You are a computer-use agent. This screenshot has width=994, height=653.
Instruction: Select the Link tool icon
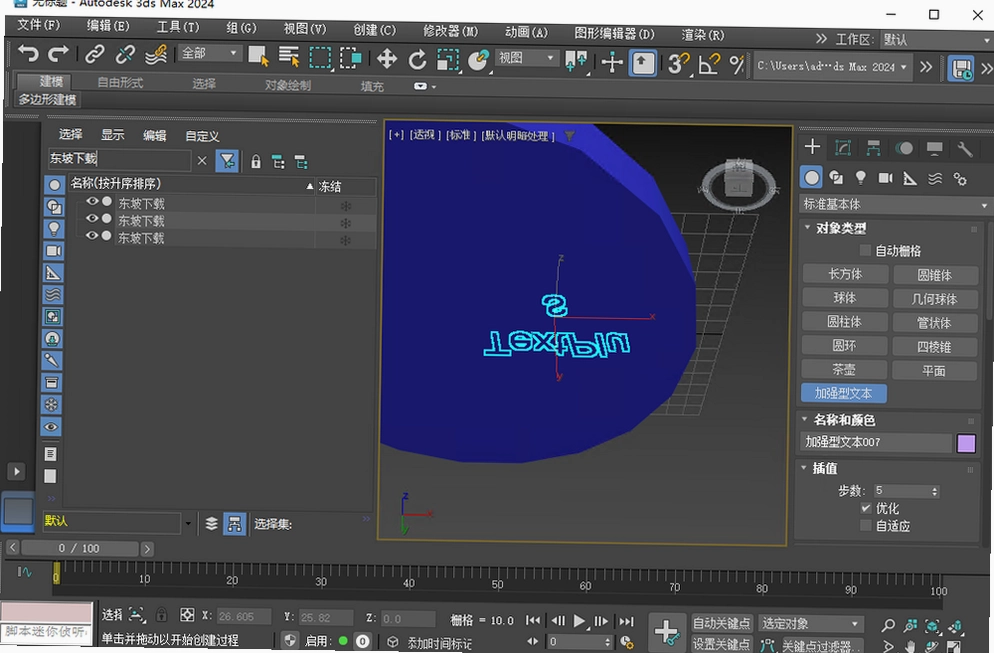95,55
